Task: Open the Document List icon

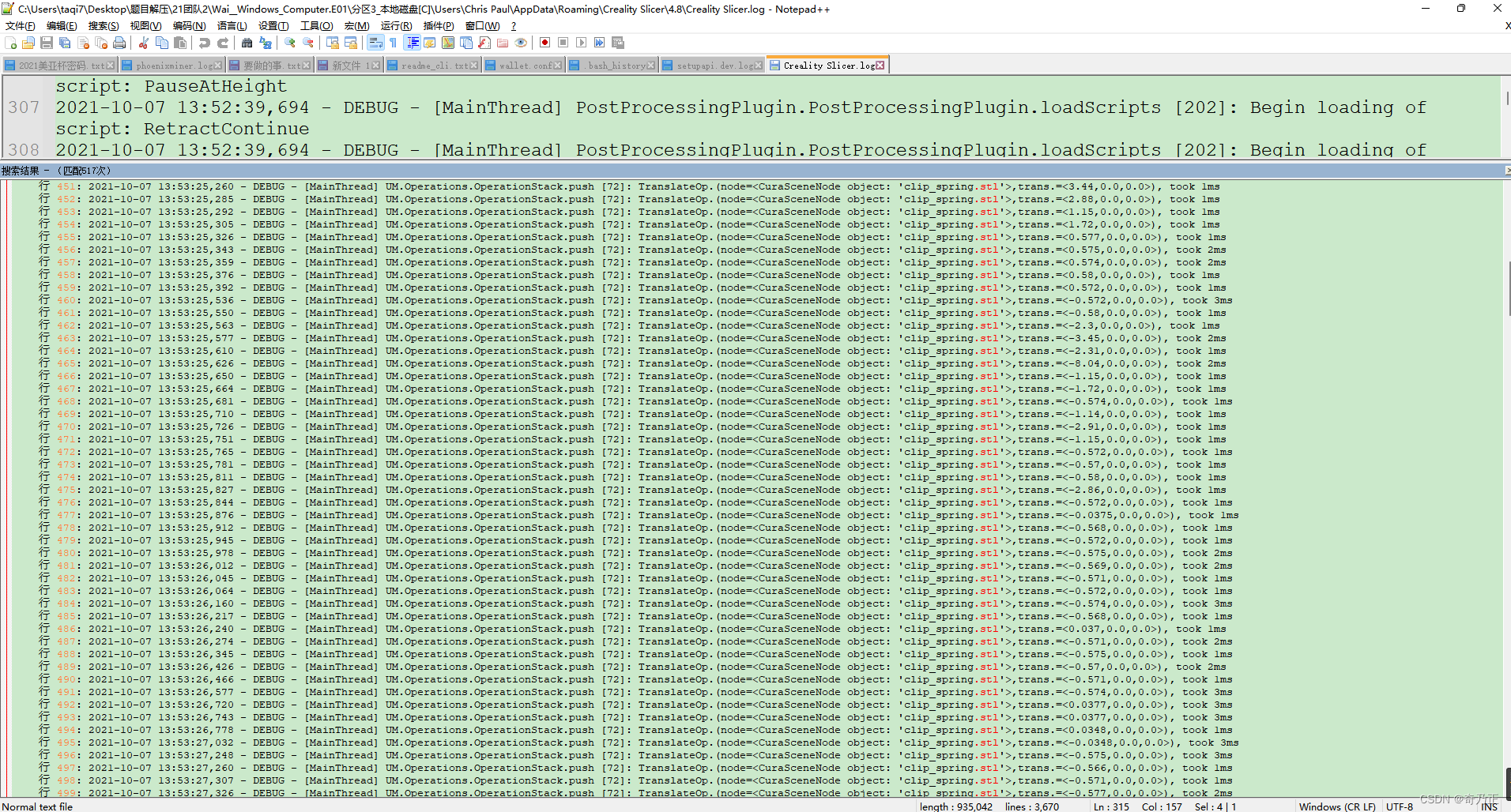Action: click(x=466, y=43)
